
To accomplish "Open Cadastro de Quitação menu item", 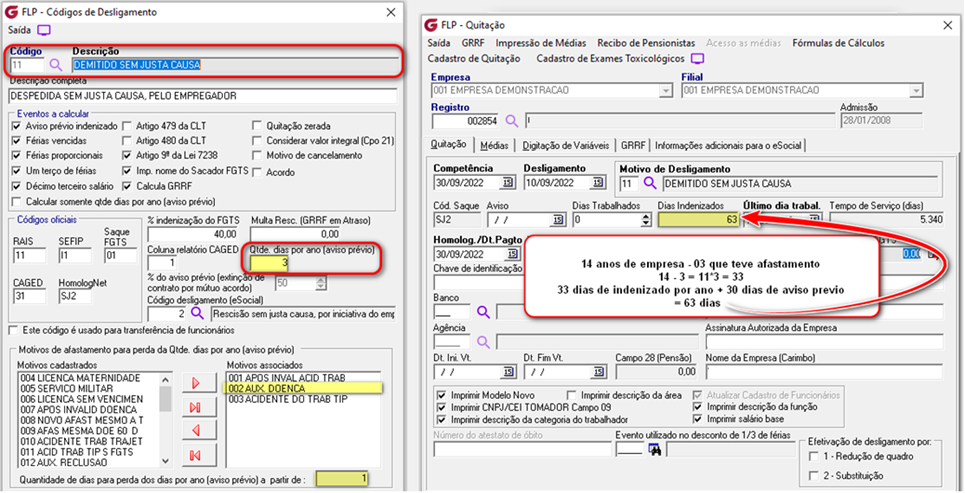I will 474,58.
